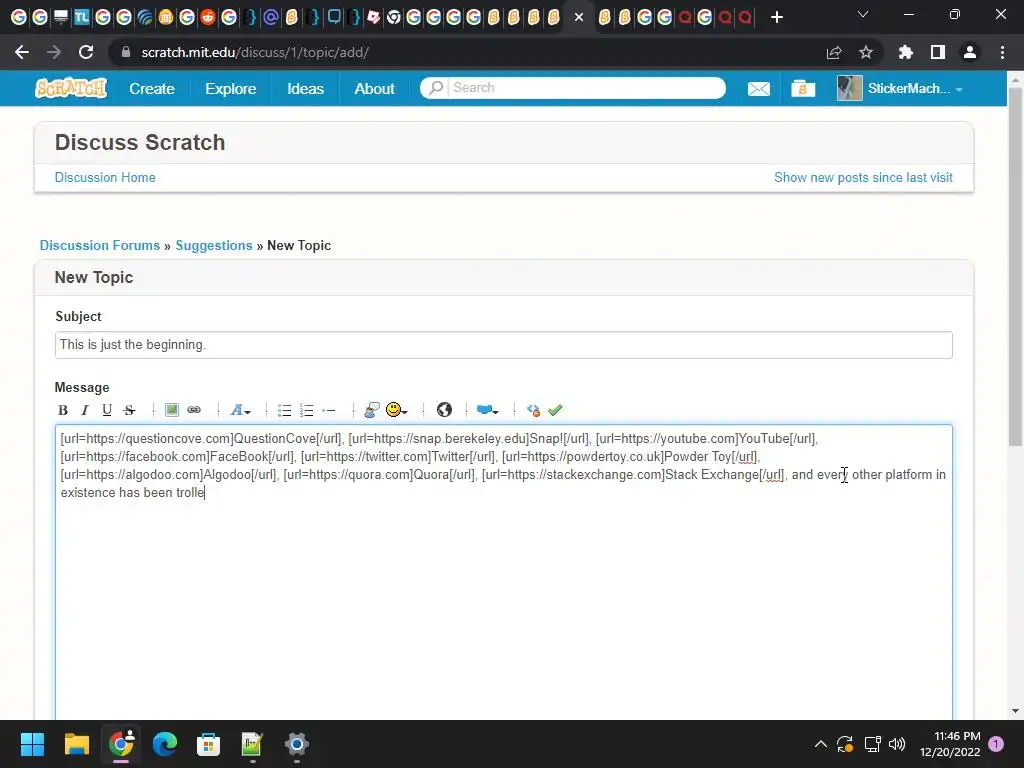Clean the BBCode tags
This screenshot has width=1024, height=768.
(533, 410)
